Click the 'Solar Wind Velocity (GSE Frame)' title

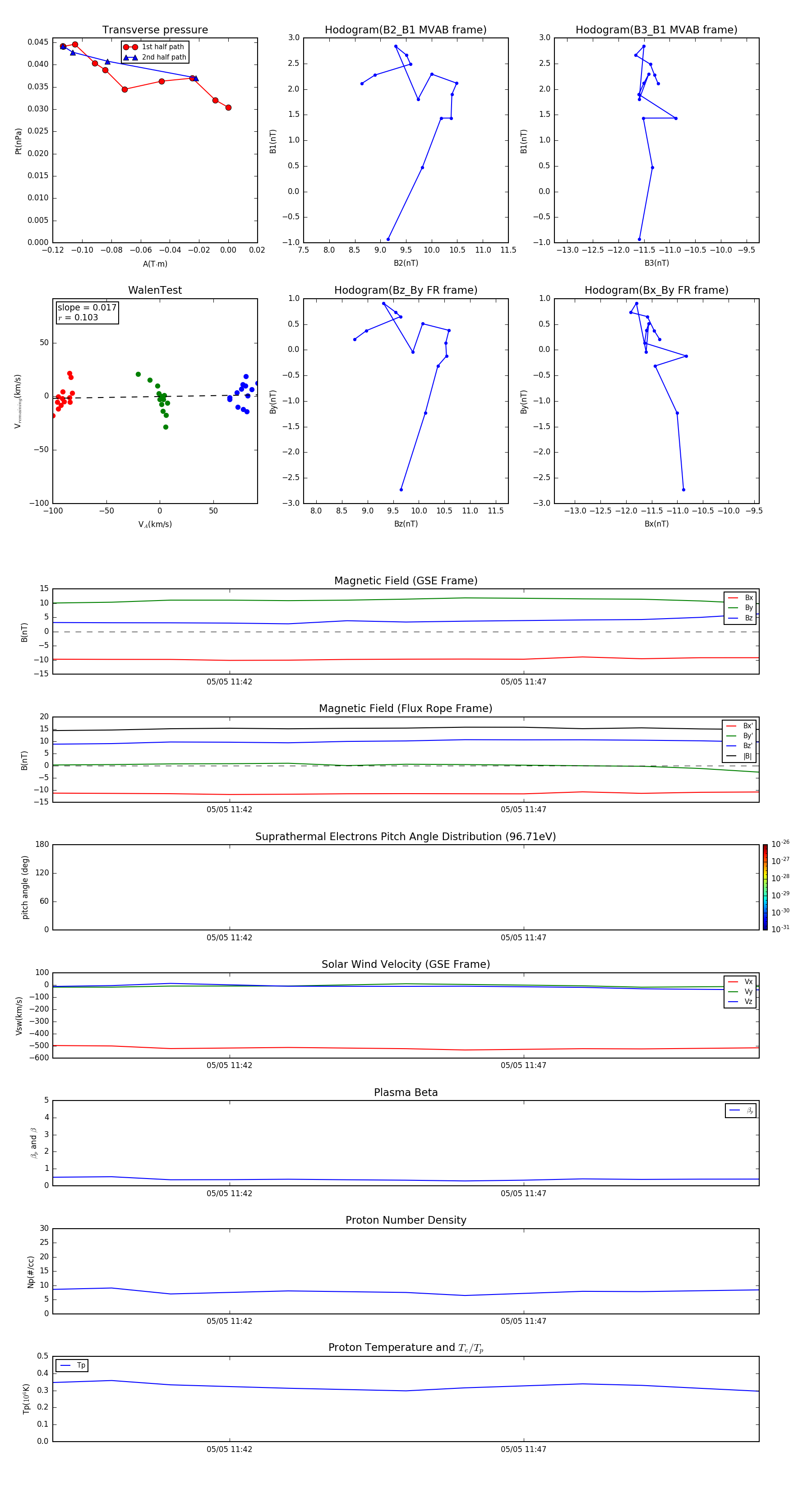[406, 964]
